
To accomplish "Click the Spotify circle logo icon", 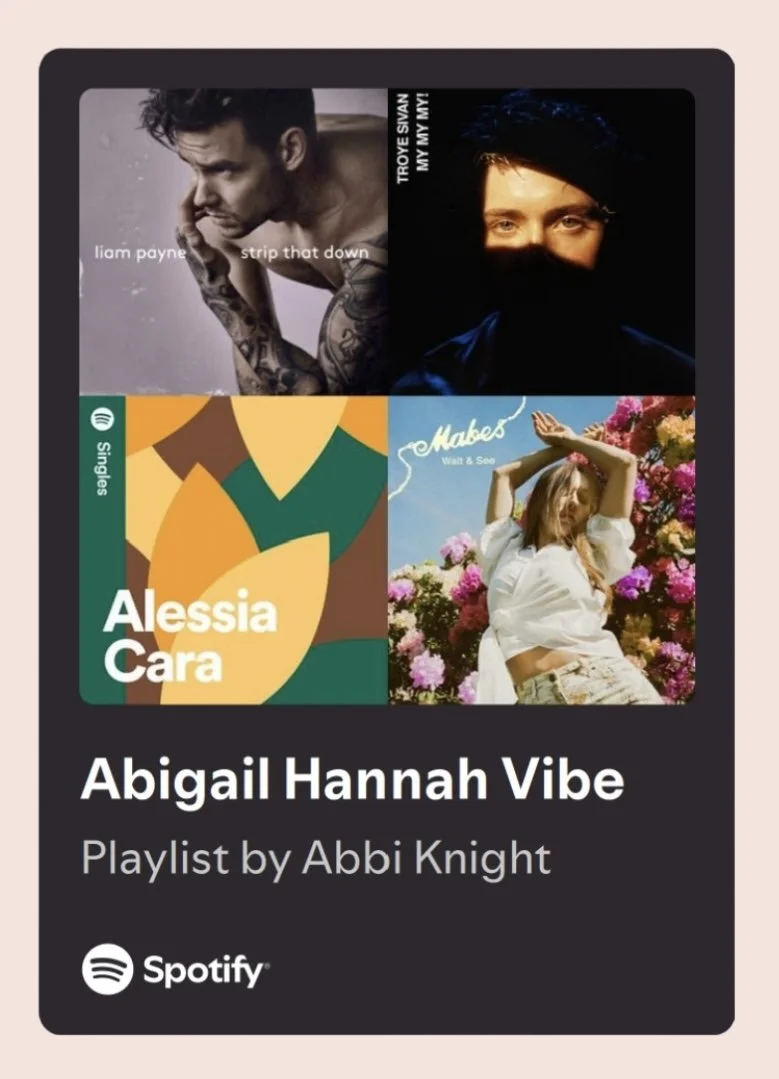I will pyautogui.click(x=107, y=969).
